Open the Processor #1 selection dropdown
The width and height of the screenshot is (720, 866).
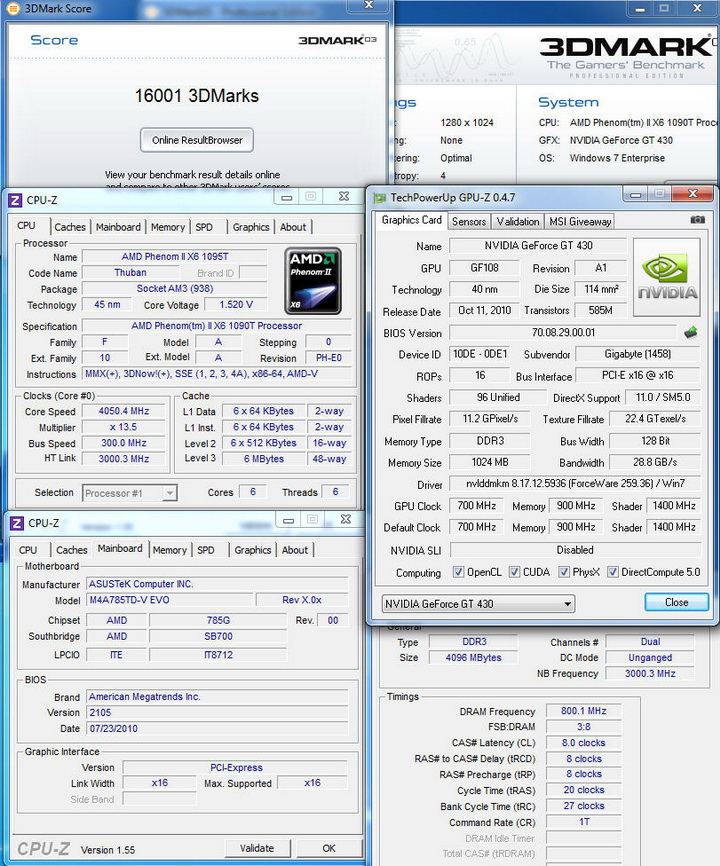coord(130,493)
